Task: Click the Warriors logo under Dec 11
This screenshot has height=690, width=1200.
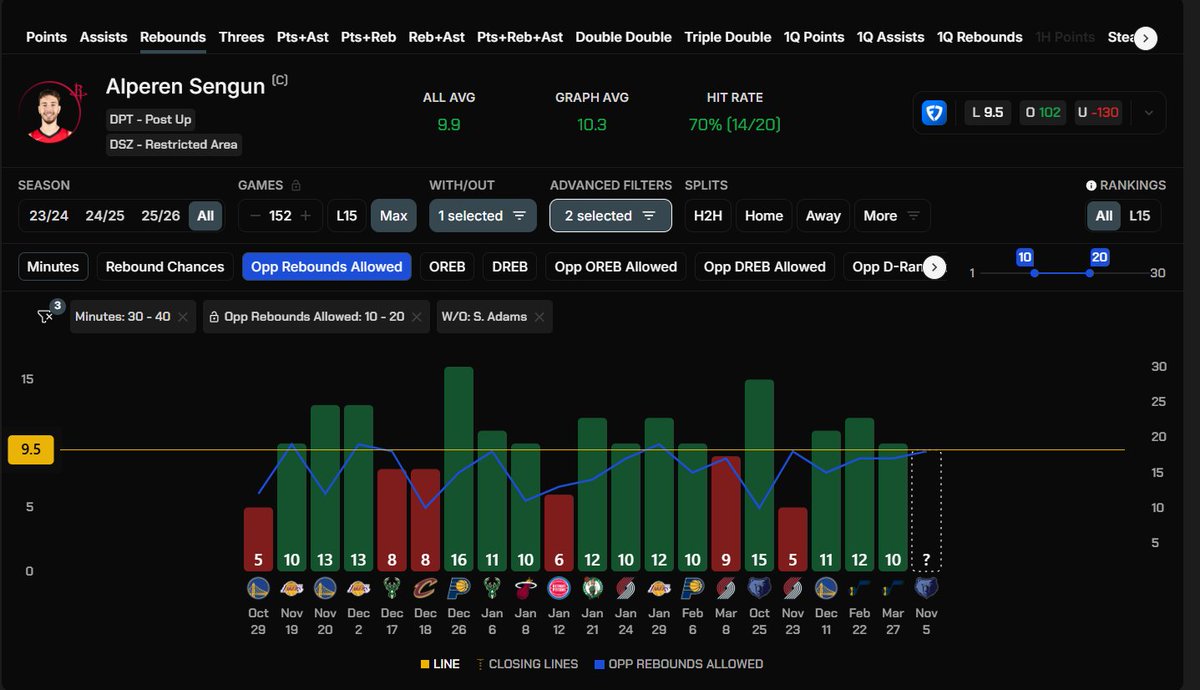Action: [826, 588]
